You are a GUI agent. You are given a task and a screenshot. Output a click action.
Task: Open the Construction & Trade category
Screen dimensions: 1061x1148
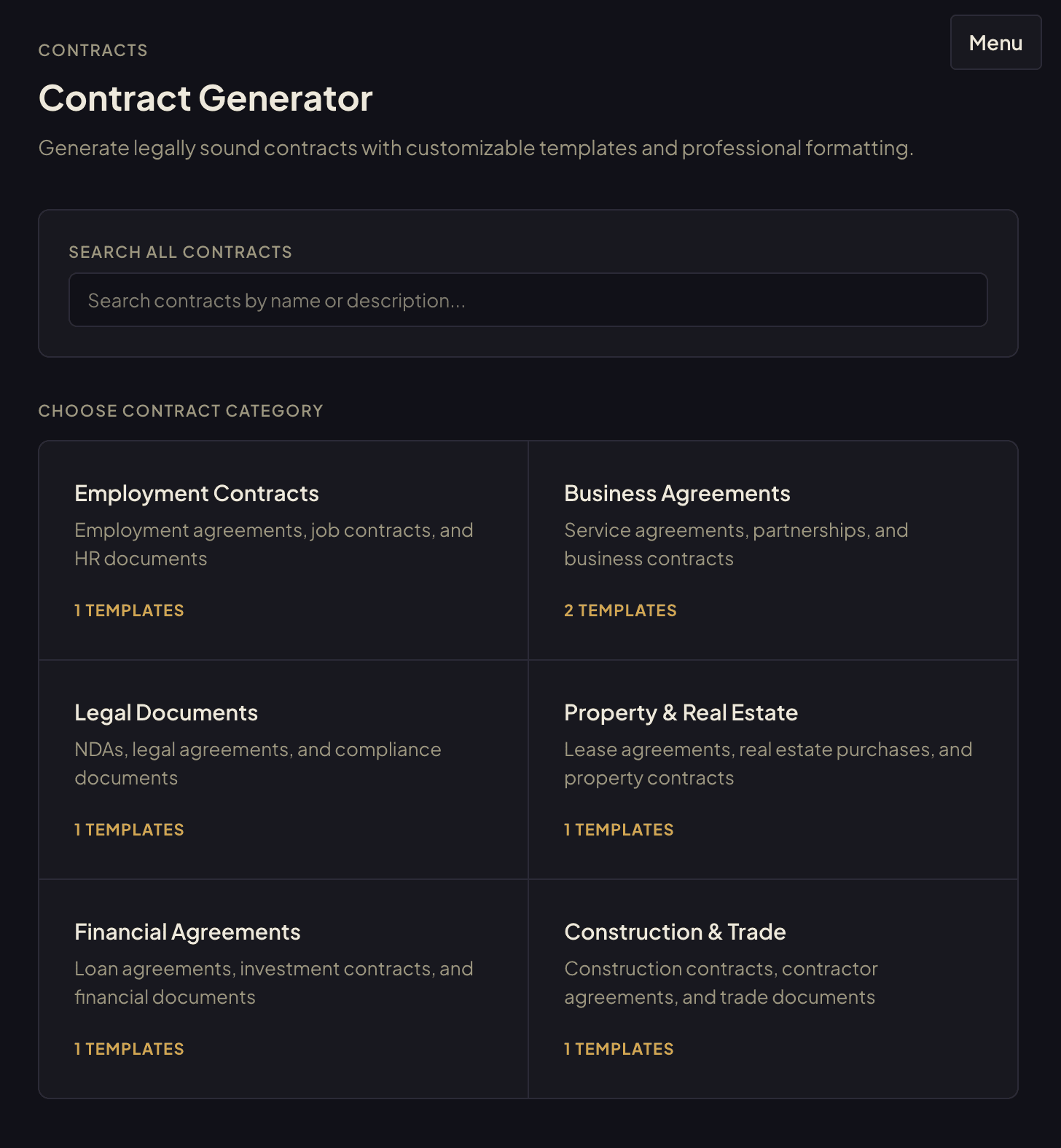[x=772, y=988]
